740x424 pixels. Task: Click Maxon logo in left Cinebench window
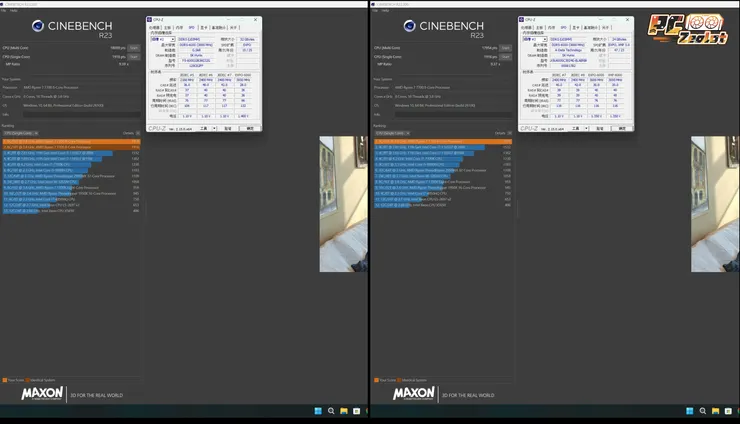tap(42, 394)
